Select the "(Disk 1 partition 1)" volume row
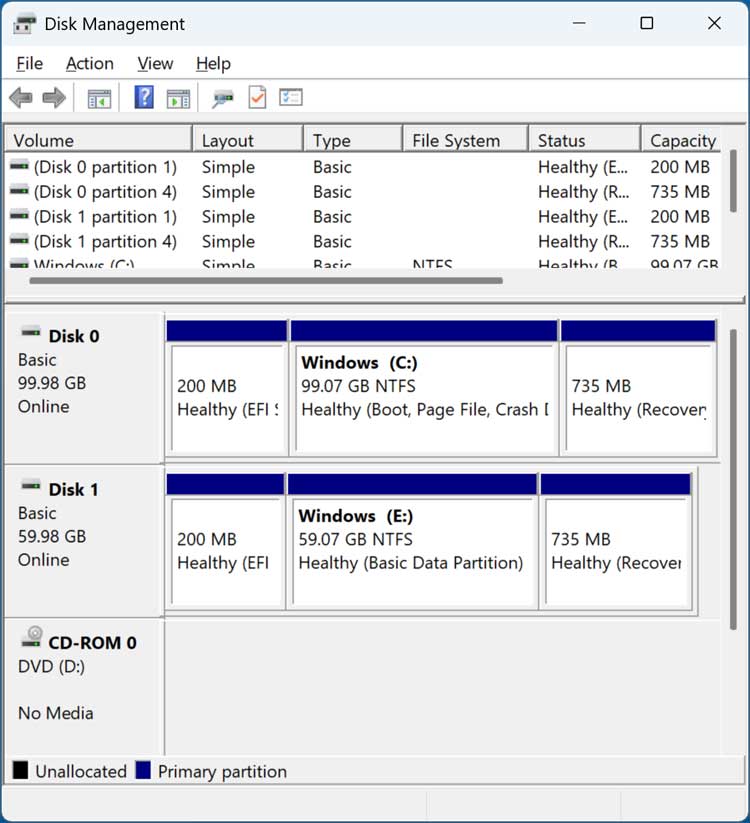 pos(363,216)
